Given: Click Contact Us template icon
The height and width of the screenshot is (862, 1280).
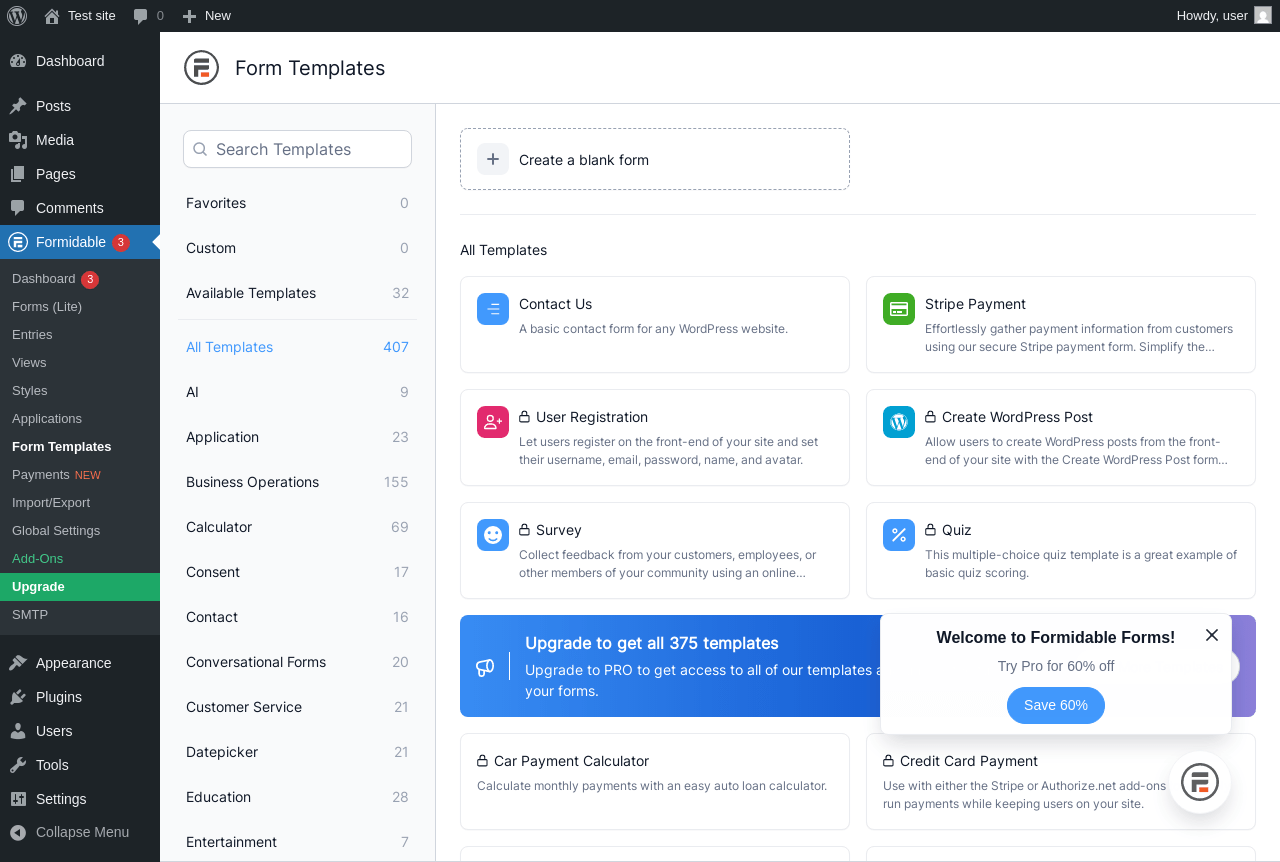Looking at the screenshot, I should (x=493, y=309).
